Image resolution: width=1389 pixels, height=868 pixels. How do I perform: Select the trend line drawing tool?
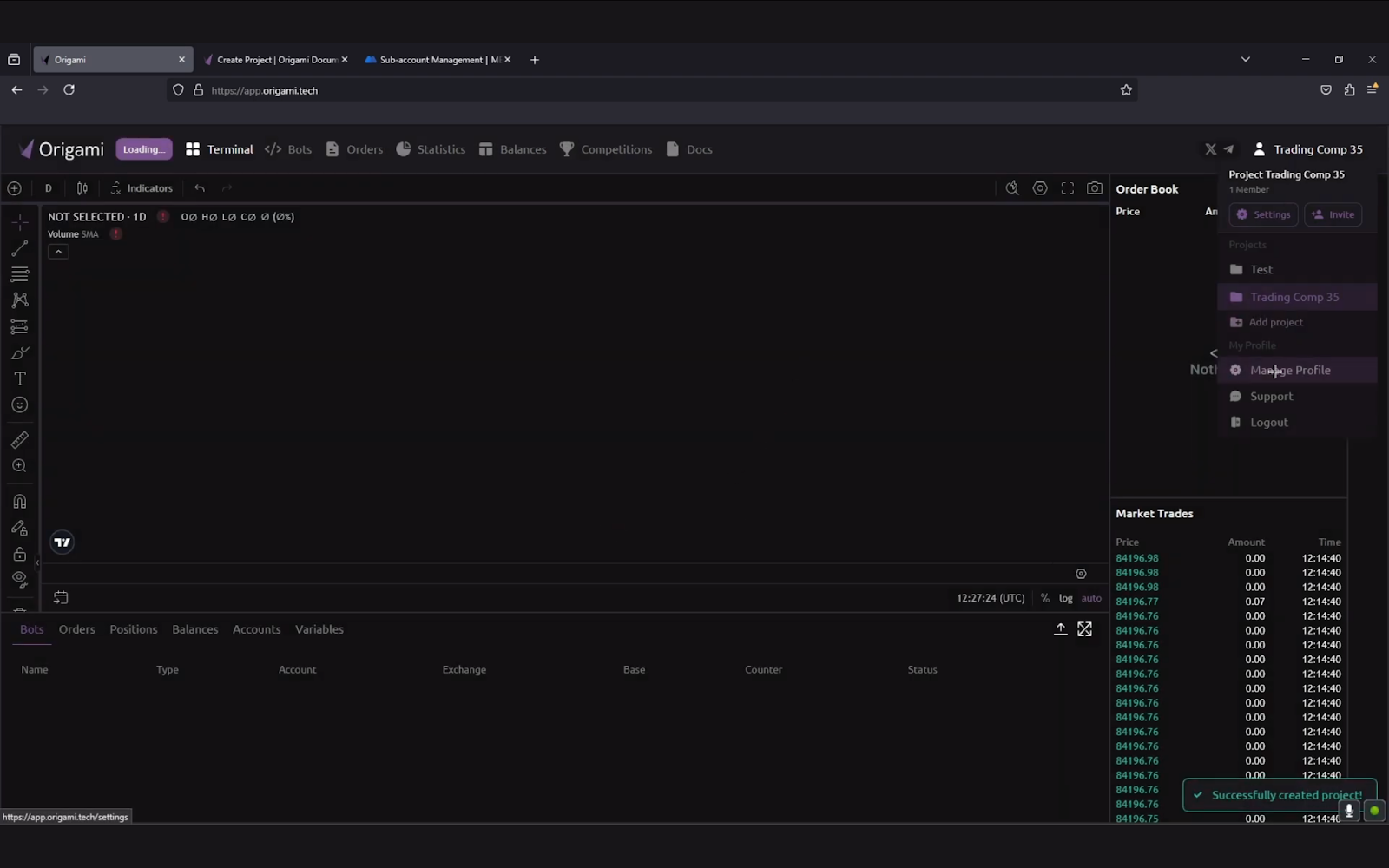(x=19, y=248)
